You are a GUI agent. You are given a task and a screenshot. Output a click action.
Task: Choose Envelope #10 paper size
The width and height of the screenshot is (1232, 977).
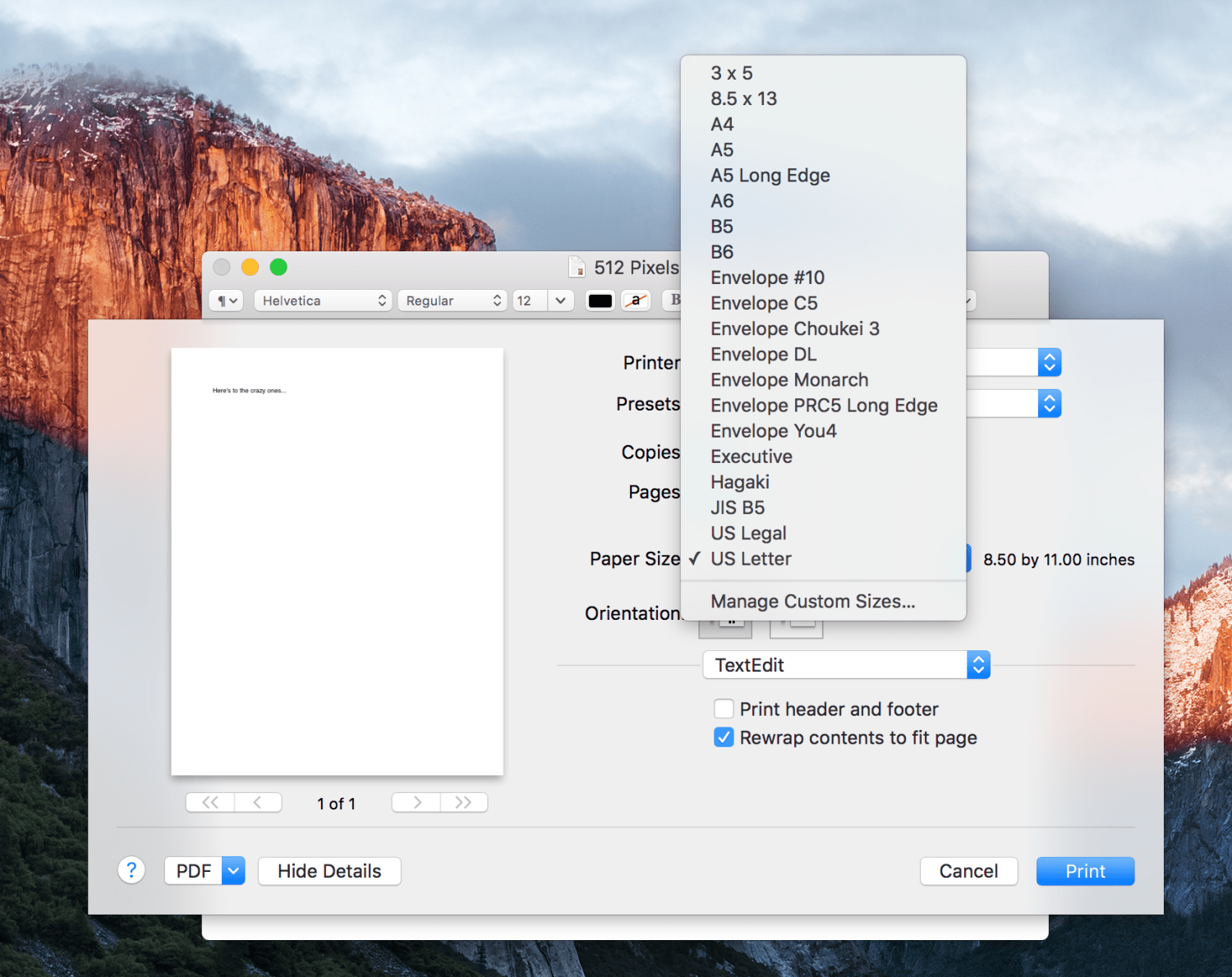click(823, 278)
